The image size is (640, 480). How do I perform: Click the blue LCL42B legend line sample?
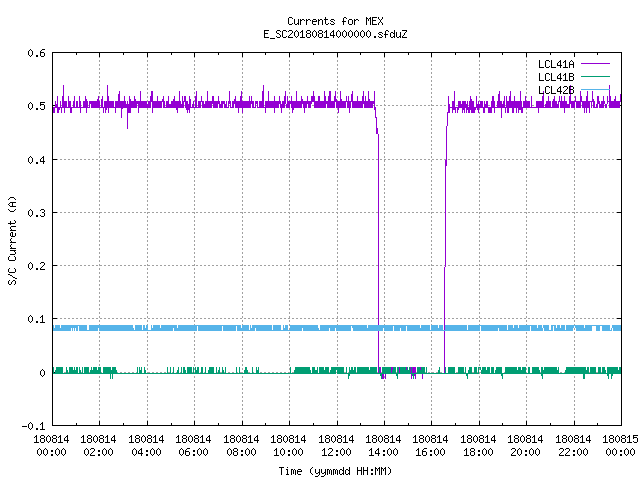pos(595,89)
